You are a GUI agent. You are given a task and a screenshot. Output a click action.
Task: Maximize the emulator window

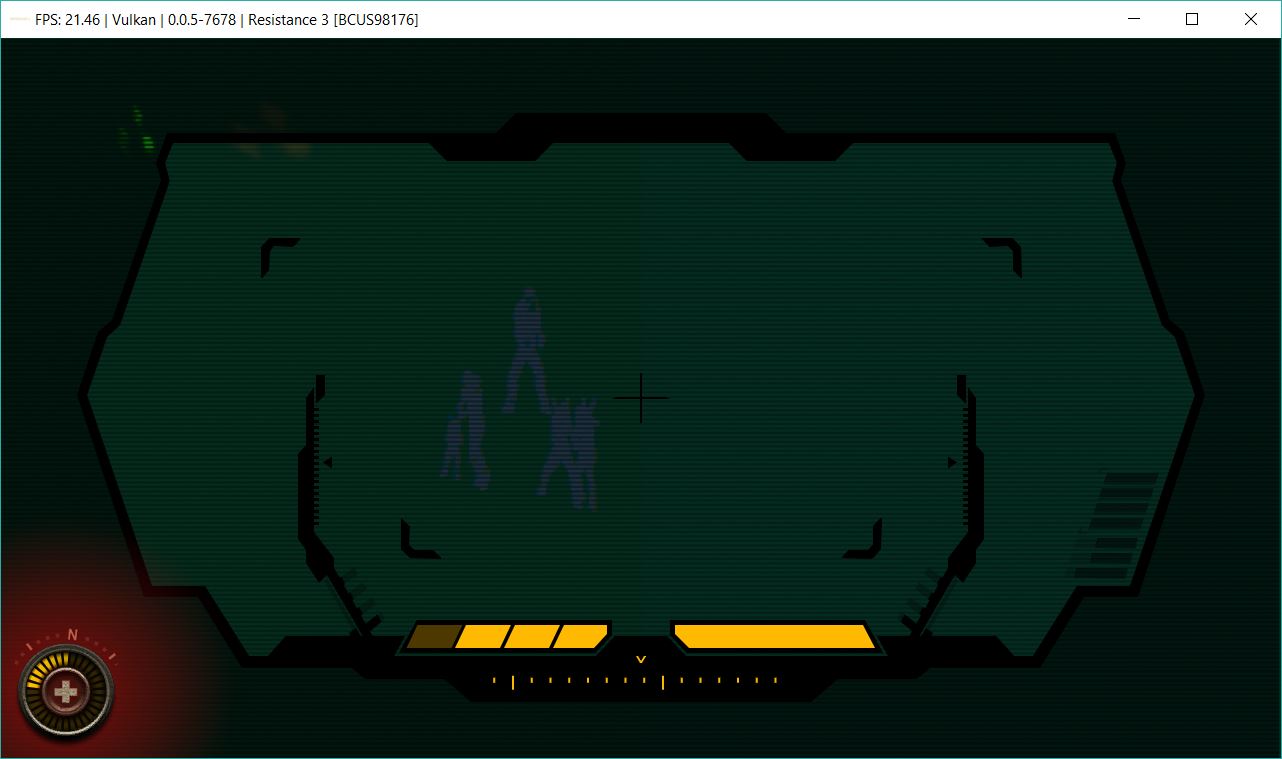[x=1192, y=19]
